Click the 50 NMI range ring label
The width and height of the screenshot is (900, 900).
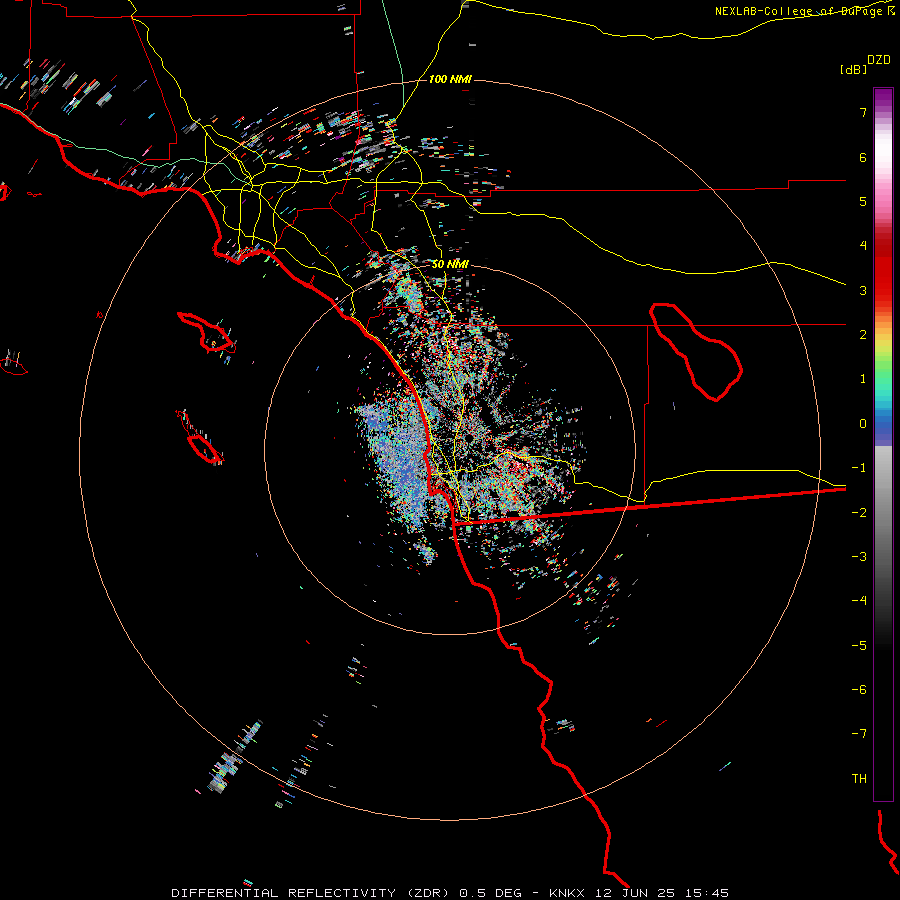point(450,264)
